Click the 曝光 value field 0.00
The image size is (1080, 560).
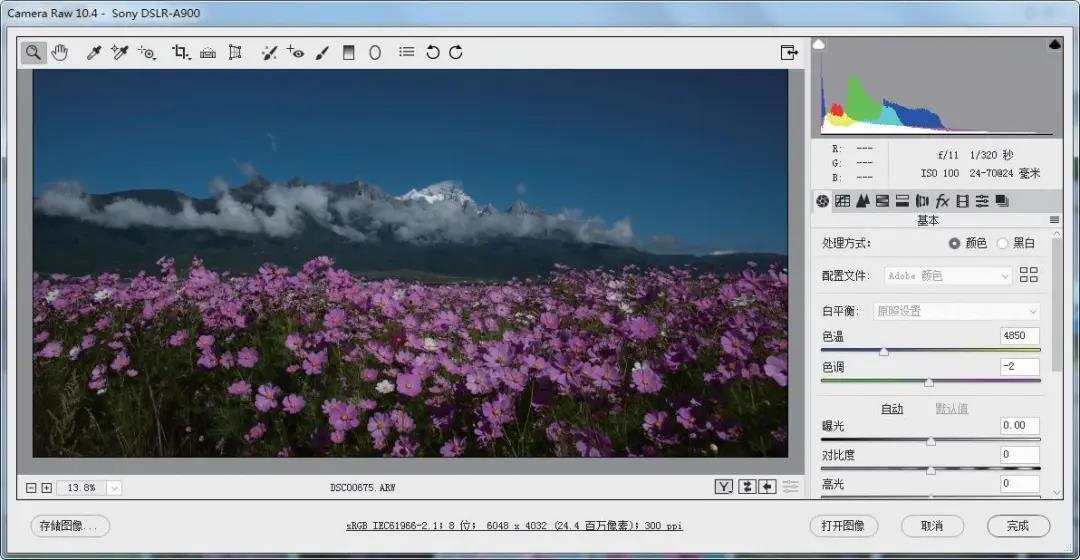click(1019, 426)
